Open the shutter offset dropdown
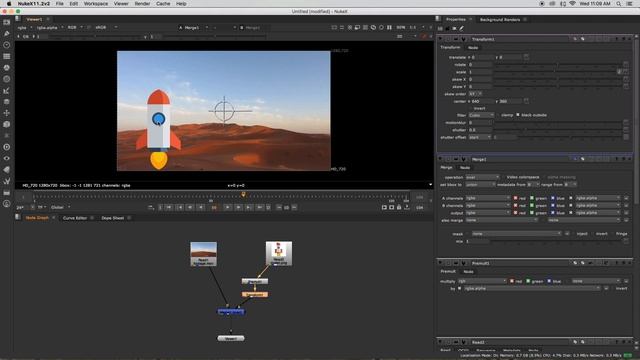 pos(480,137)
